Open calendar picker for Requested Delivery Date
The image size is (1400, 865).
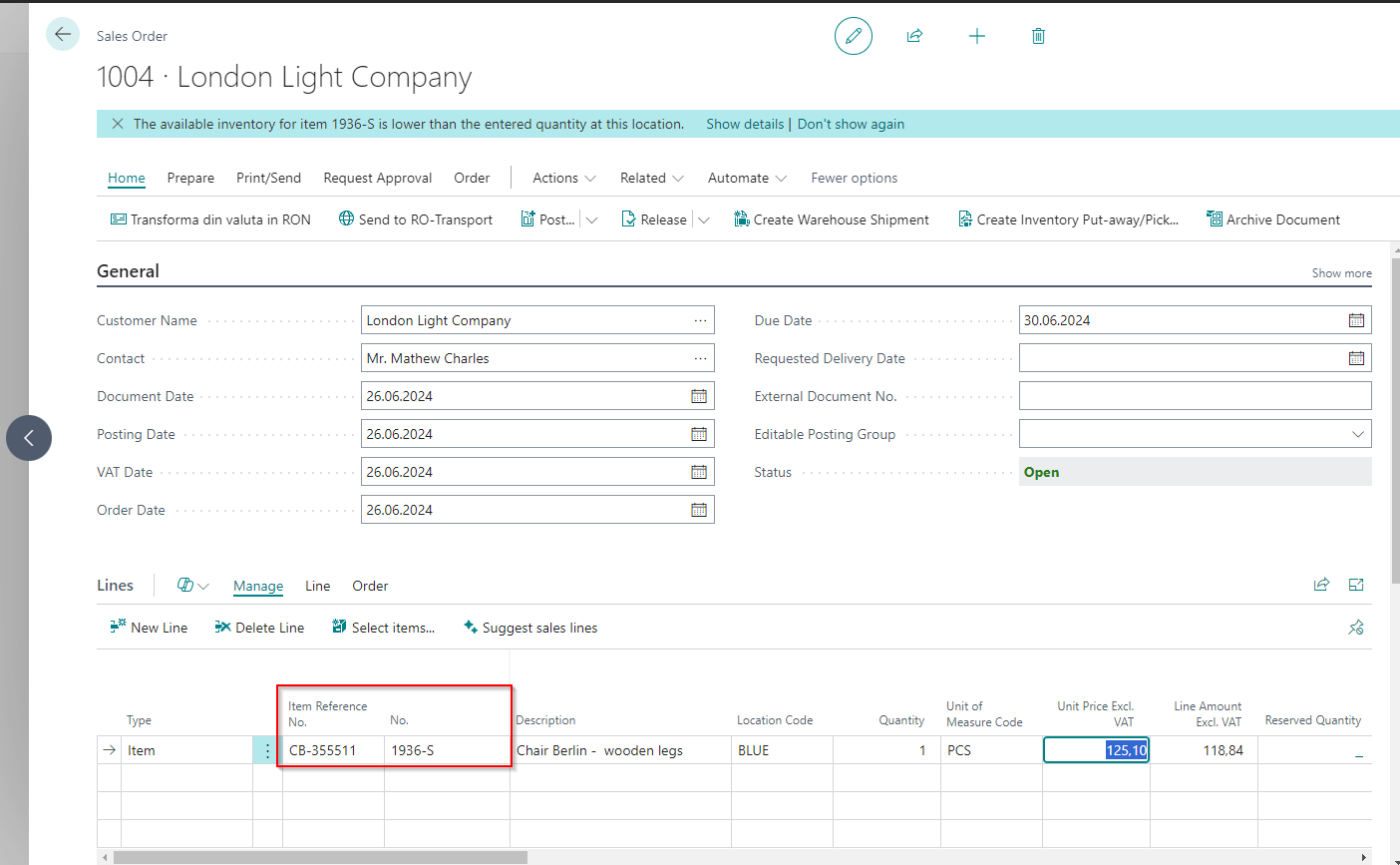point(1356,358)
